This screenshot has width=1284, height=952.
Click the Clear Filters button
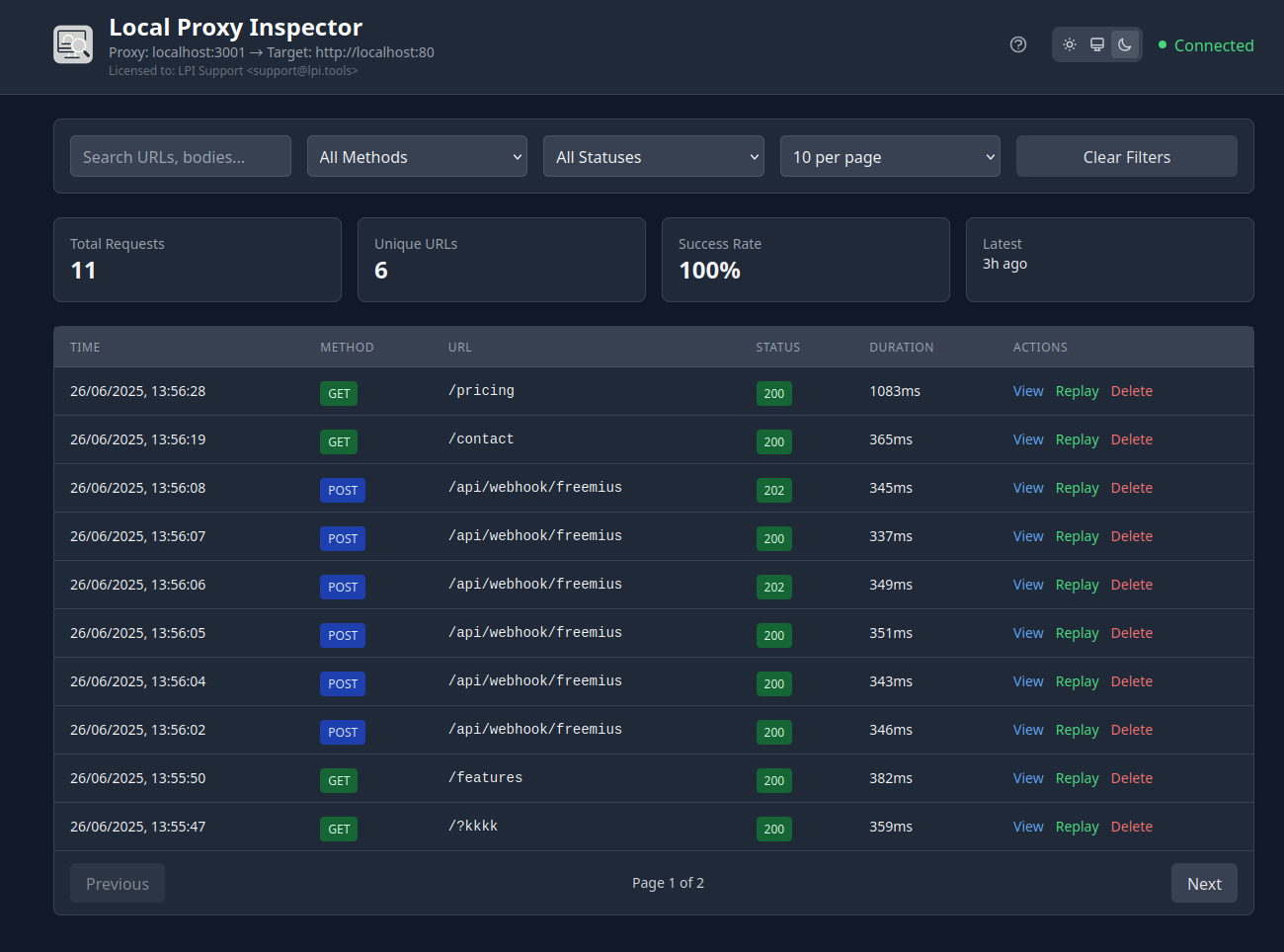point(1126,156)
